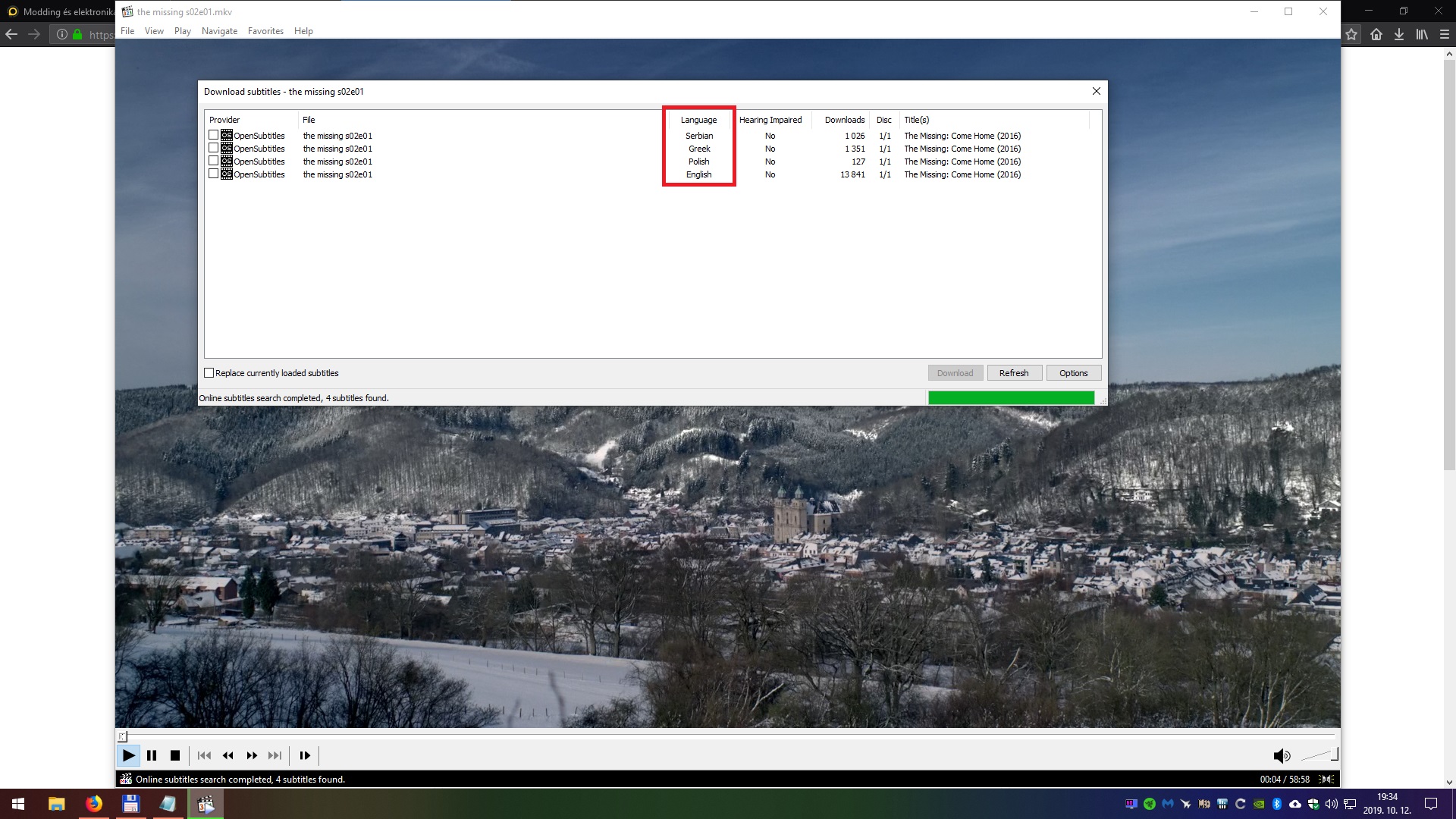The image size is (1456, 819).
Task: Stop the current video
Action: tap(175, 755)
